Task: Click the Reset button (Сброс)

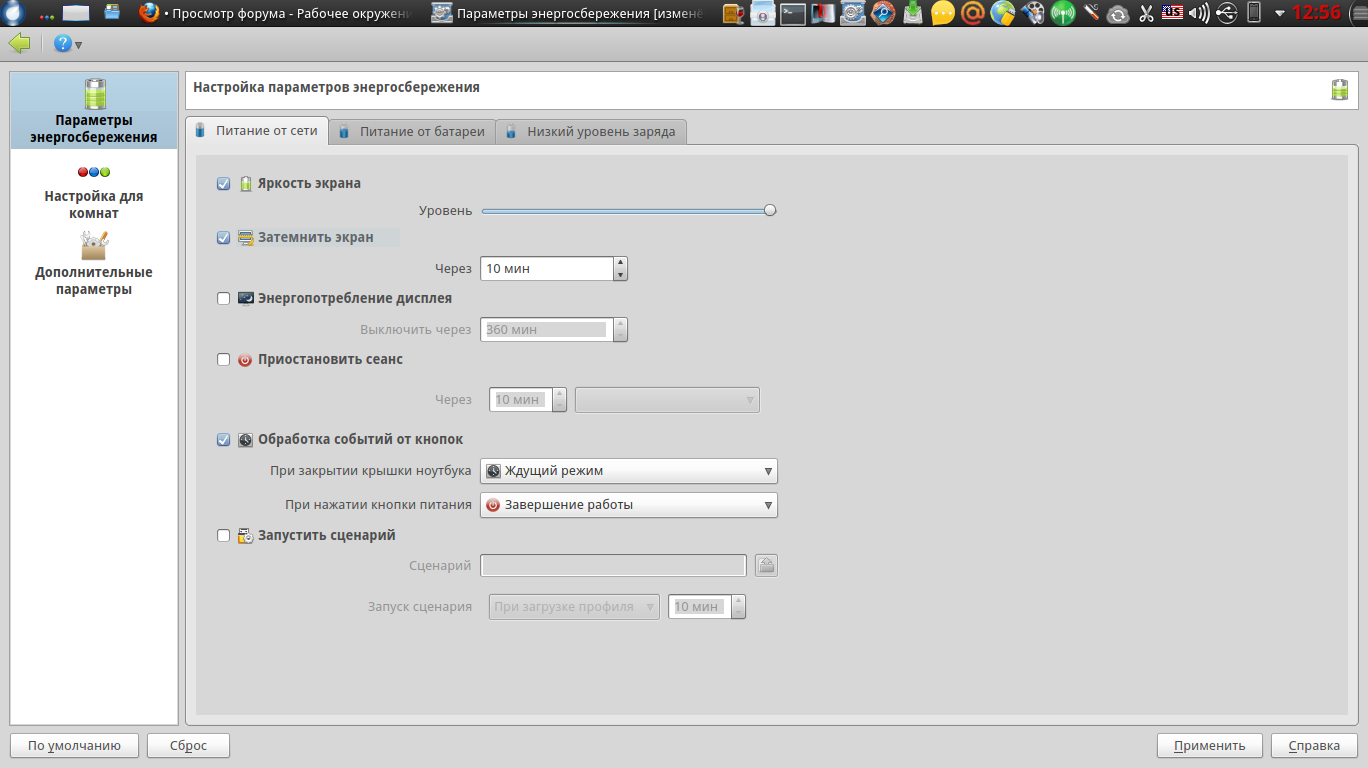Action: (188, 745)
